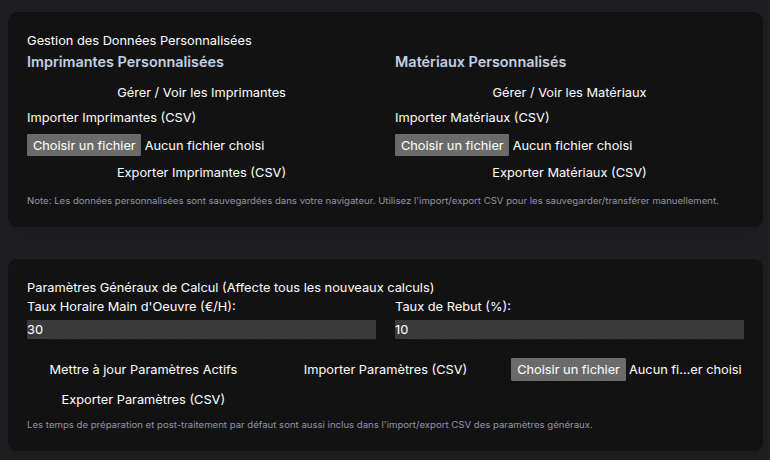Screen dimensions: 770x462
Task: Click the Taux Horaire Main d'Oeuvre label
Action: pyautogui.click(x=138, y=307)
